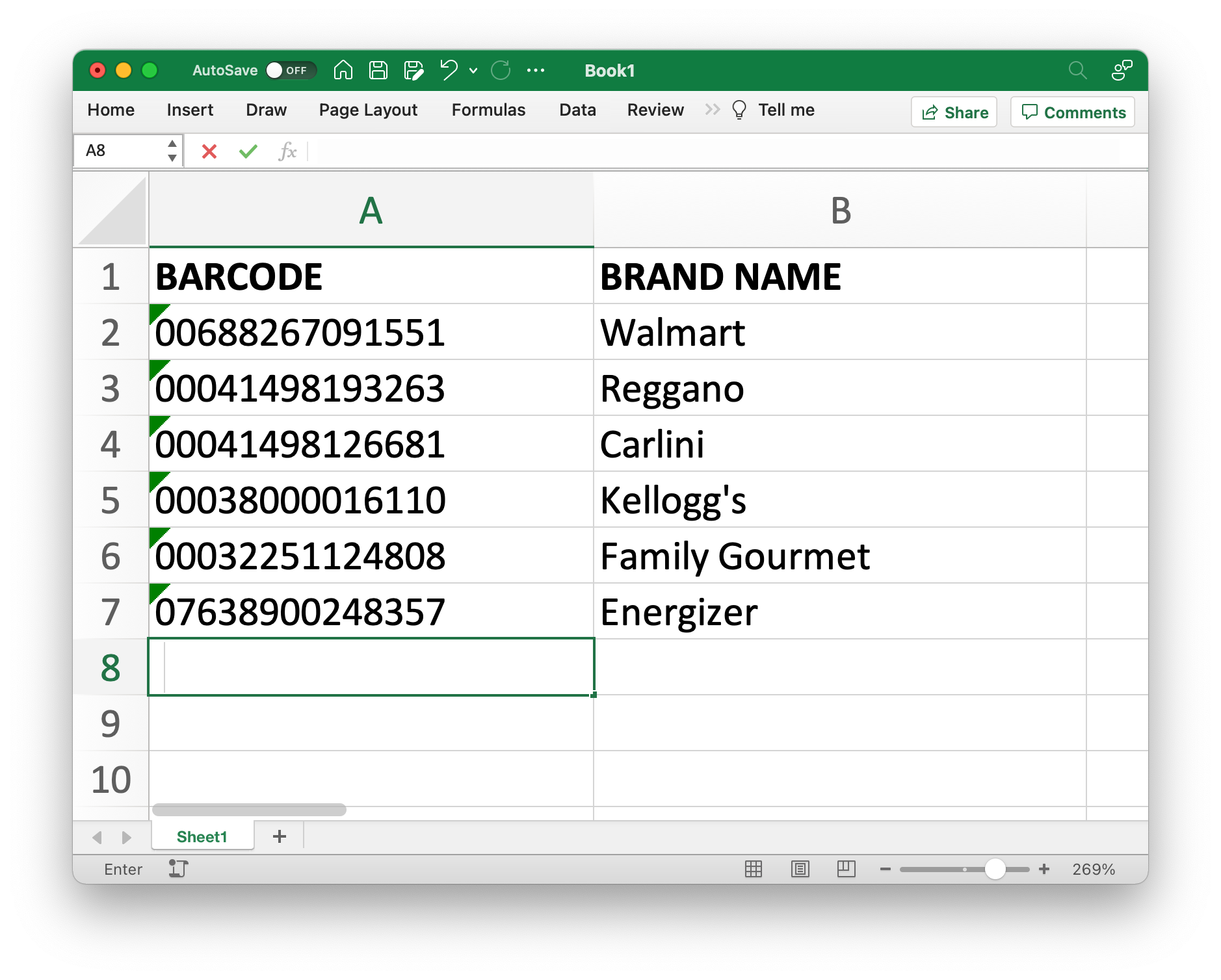
Task: Open the Data tab
Action: click(x=577, y=110)
